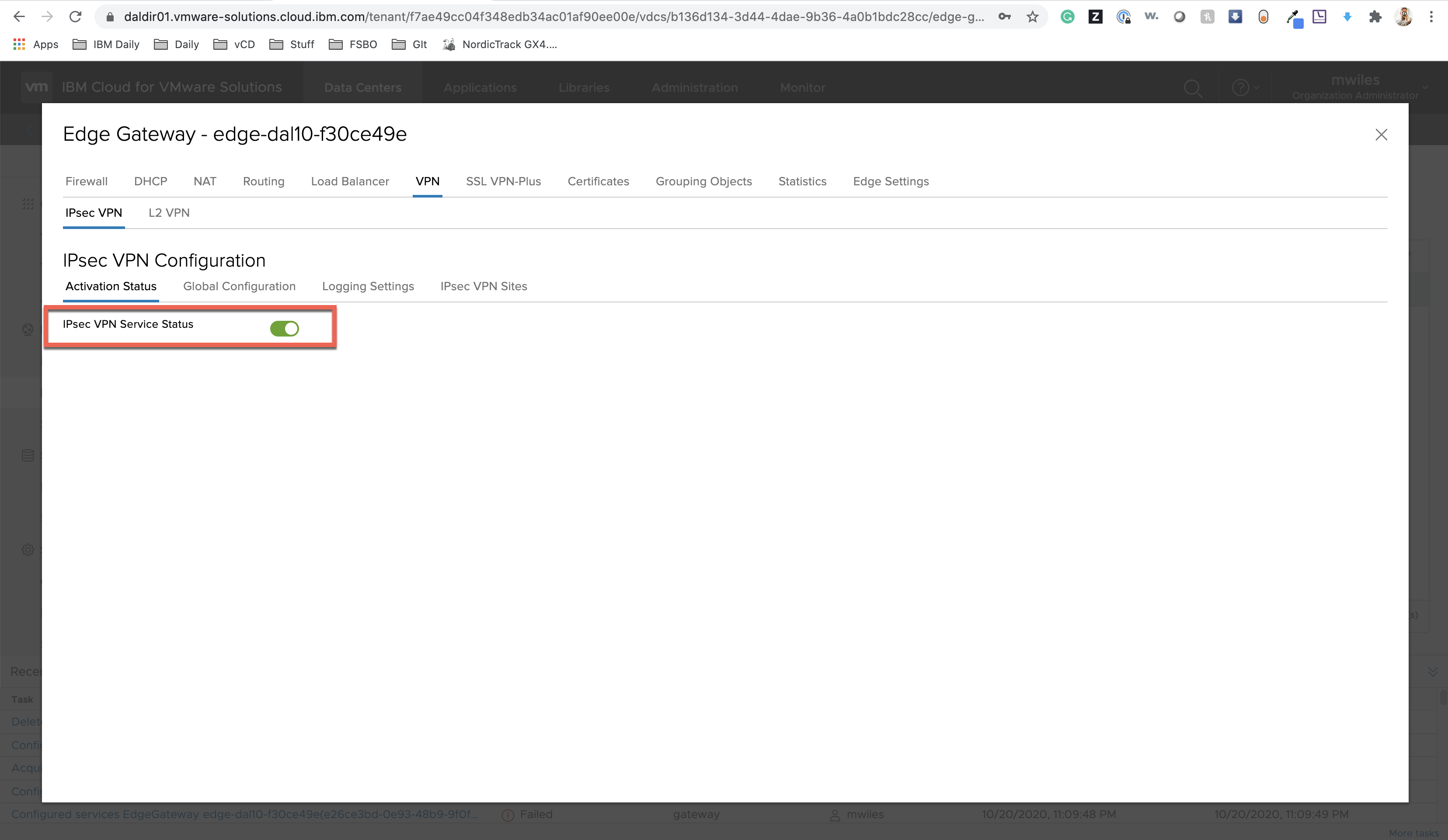
Task: Open the IPsec VPN Sites tab
Action: (483, 286)
